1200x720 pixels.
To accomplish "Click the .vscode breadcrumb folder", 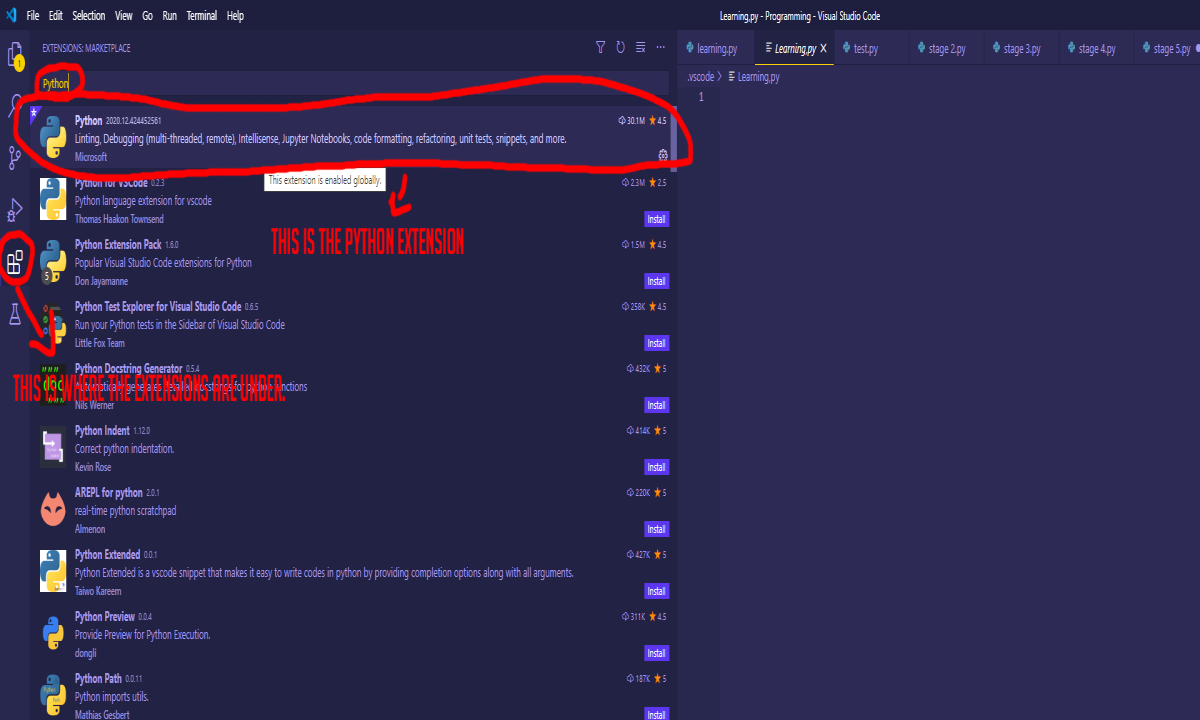I will coord(701,76).
